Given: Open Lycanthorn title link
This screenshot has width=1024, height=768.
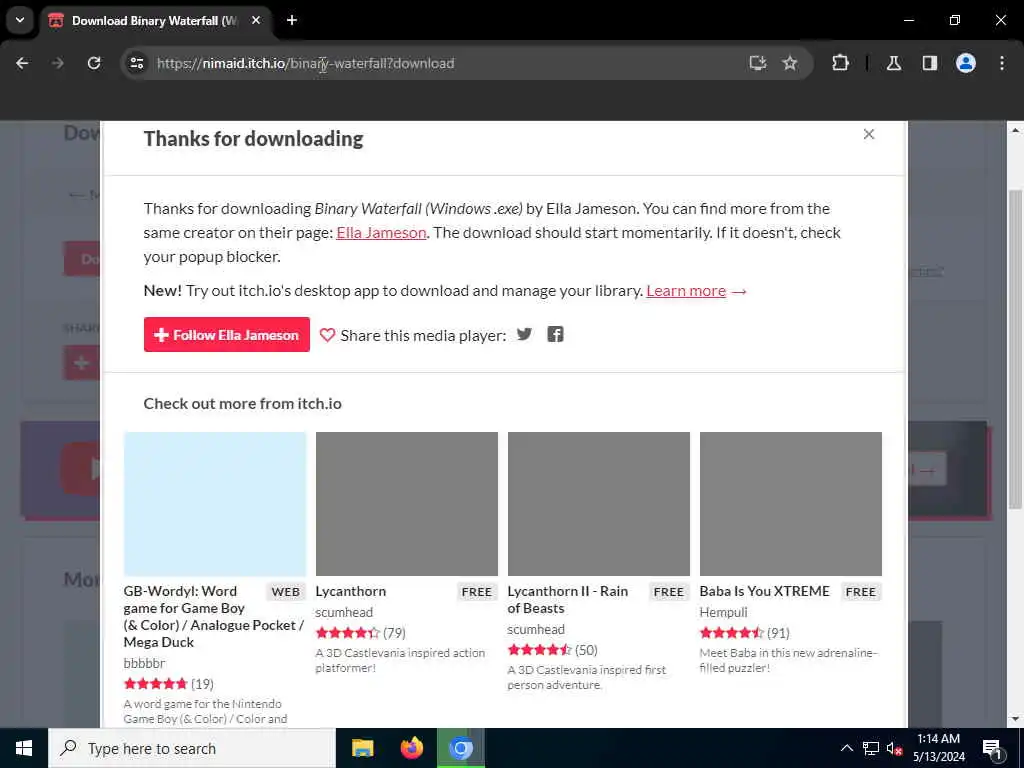Looking at the screenshot, I should (351, 591).
